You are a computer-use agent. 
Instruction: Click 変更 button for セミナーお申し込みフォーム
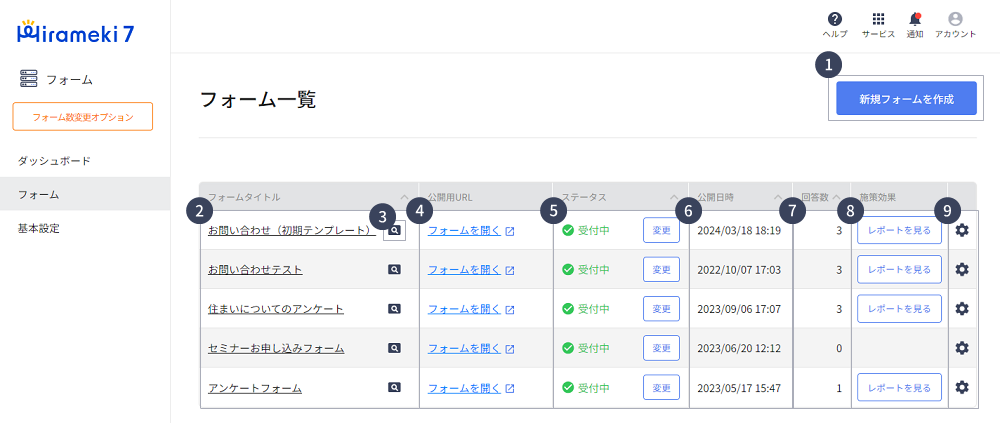[661, 348]
